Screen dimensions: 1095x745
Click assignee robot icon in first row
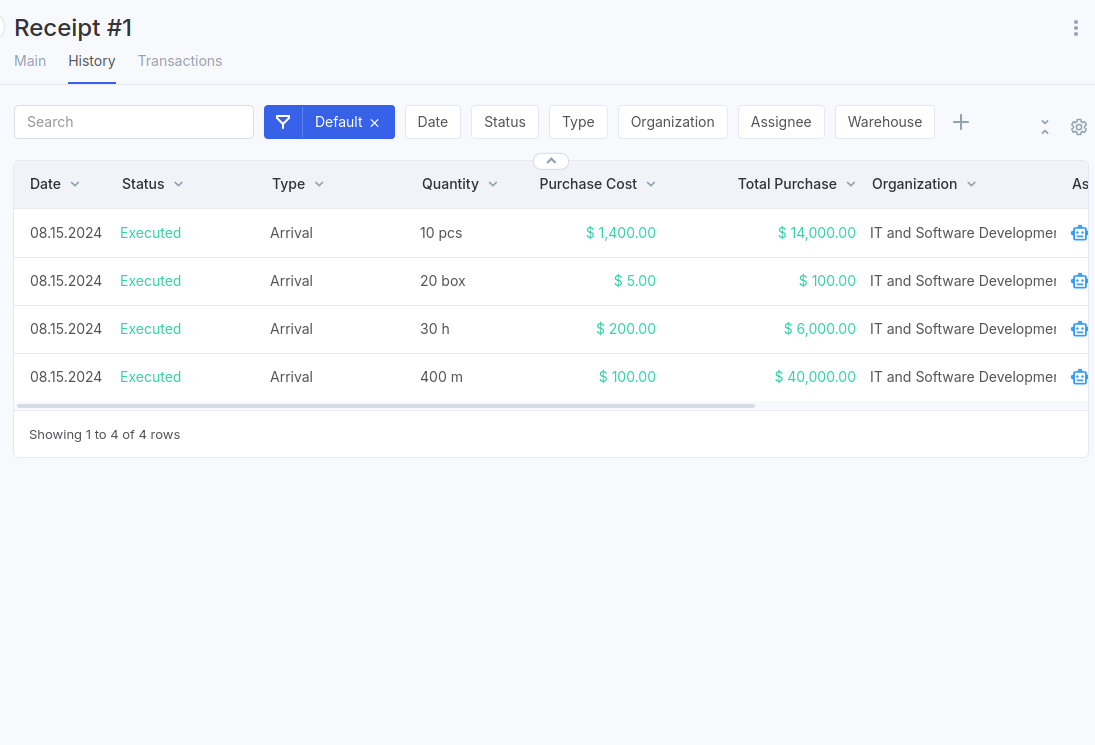tap(1079, 233)
